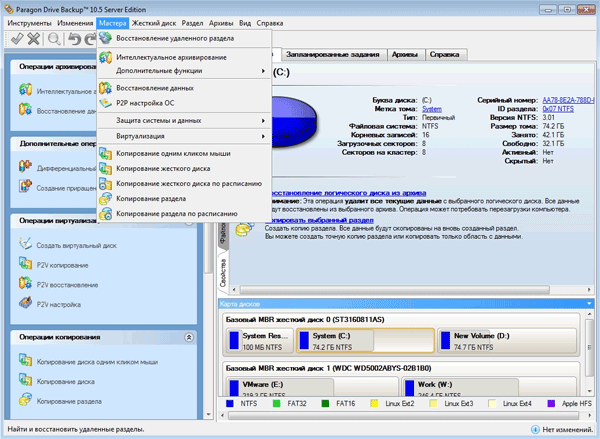
Task: Open the Карта дисков dropdown arrow
Action: pyautogui.click(x=589, y=304)
